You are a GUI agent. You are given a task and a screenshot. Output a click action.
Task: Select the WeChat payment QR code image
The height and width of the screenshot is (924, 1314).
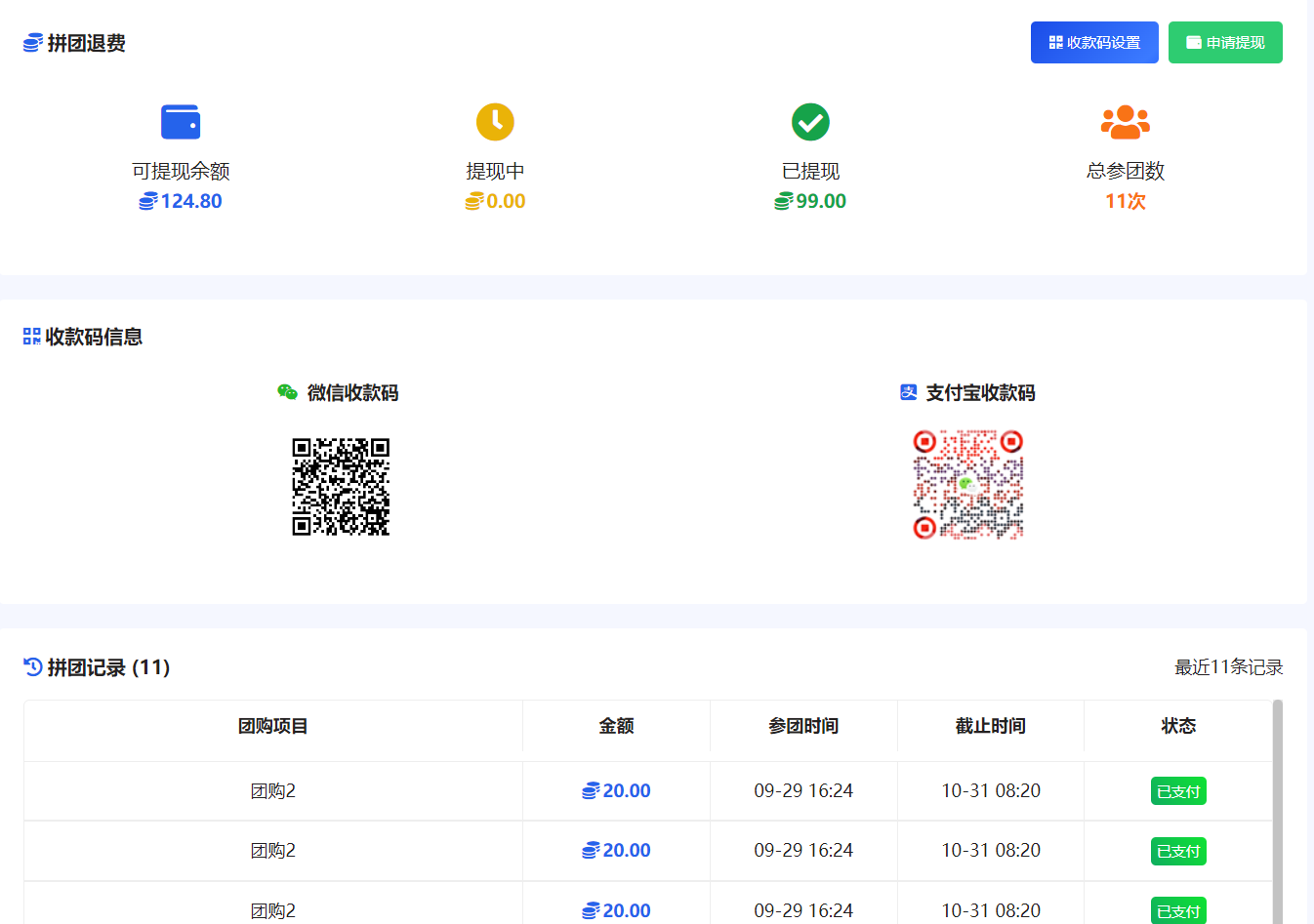tap(341, 487)
